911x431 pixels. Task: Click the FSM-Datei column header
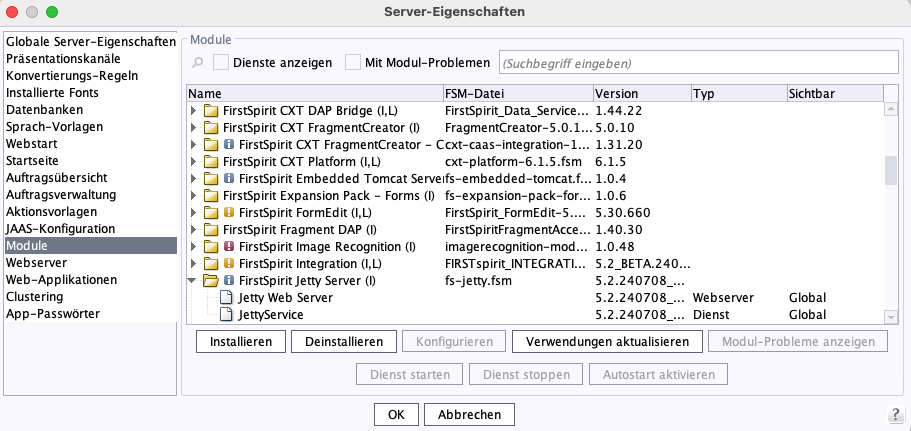coord(518,94)
